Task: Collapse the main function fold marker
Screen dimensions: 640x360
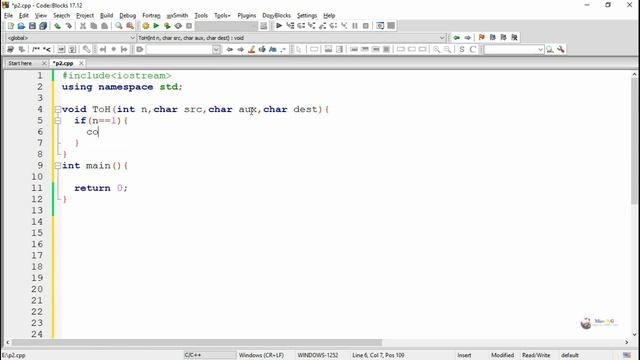Action: tap(58, 166)
